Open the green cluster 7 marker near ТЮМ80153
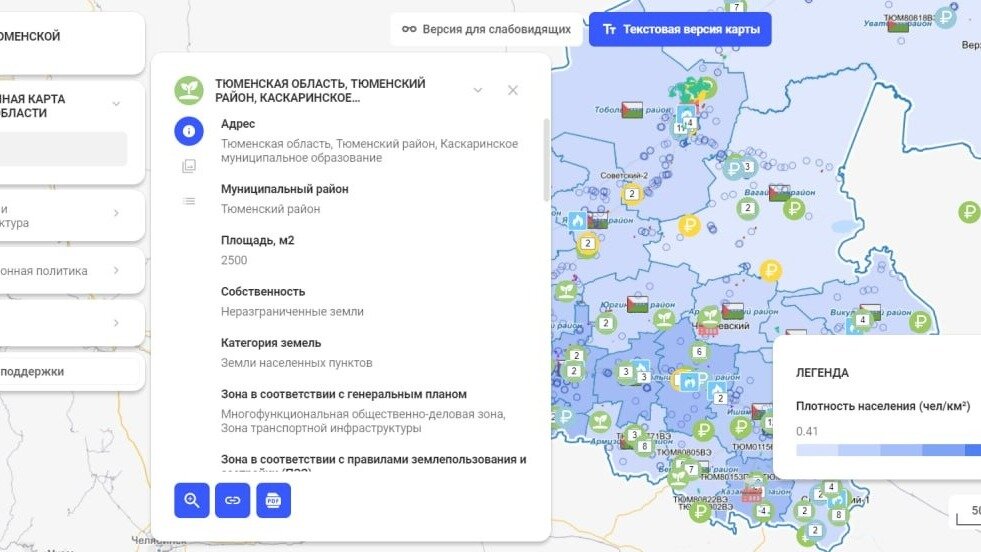Viewport: 981px width, 552px height. (x=691, y=469)
